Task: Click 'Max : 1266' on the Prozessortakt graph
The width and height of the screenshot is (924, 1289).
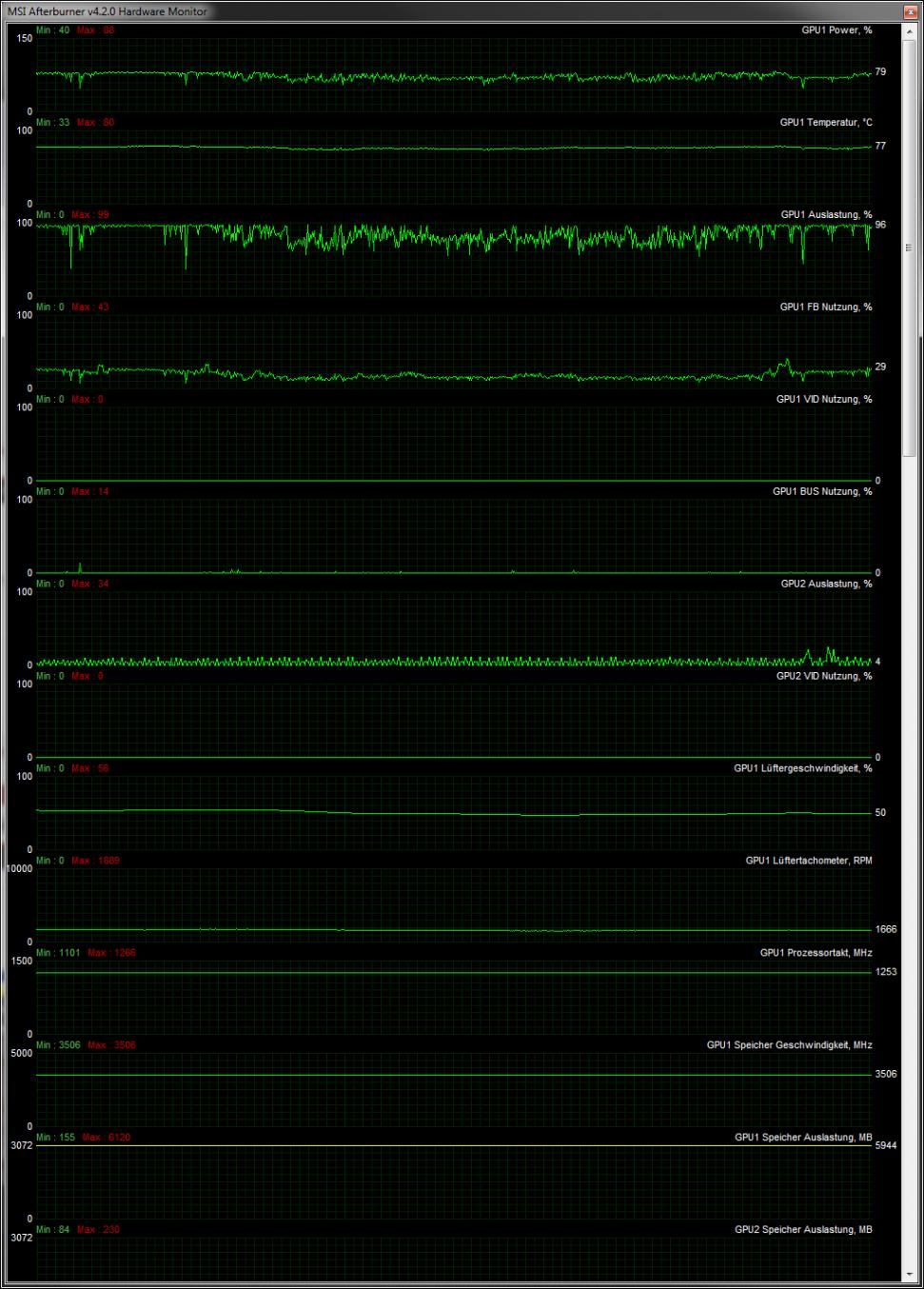Action: (111, 954)
